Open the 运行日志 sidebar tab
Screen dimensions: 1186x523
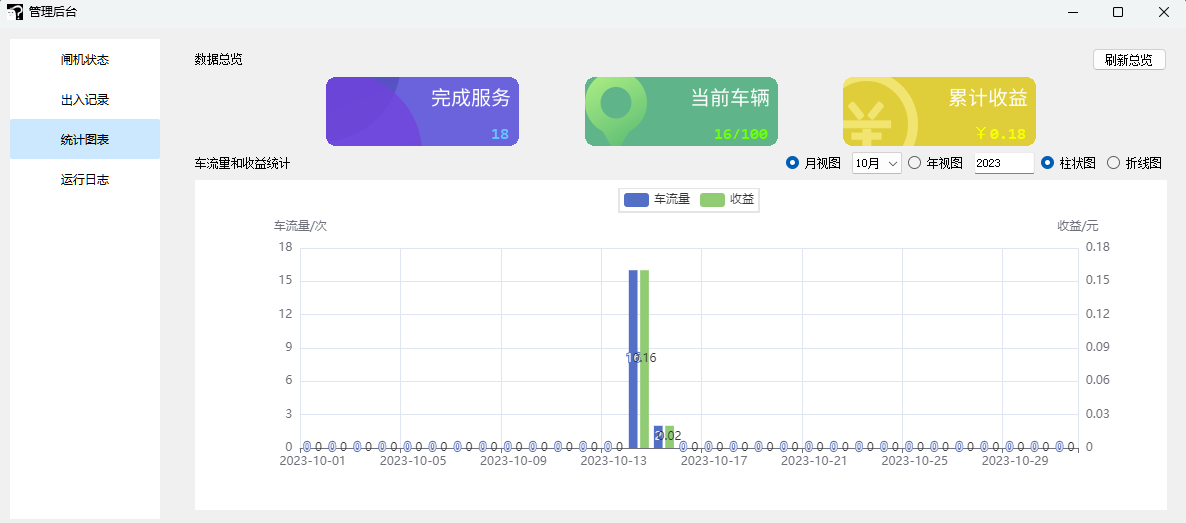(85, 180)
